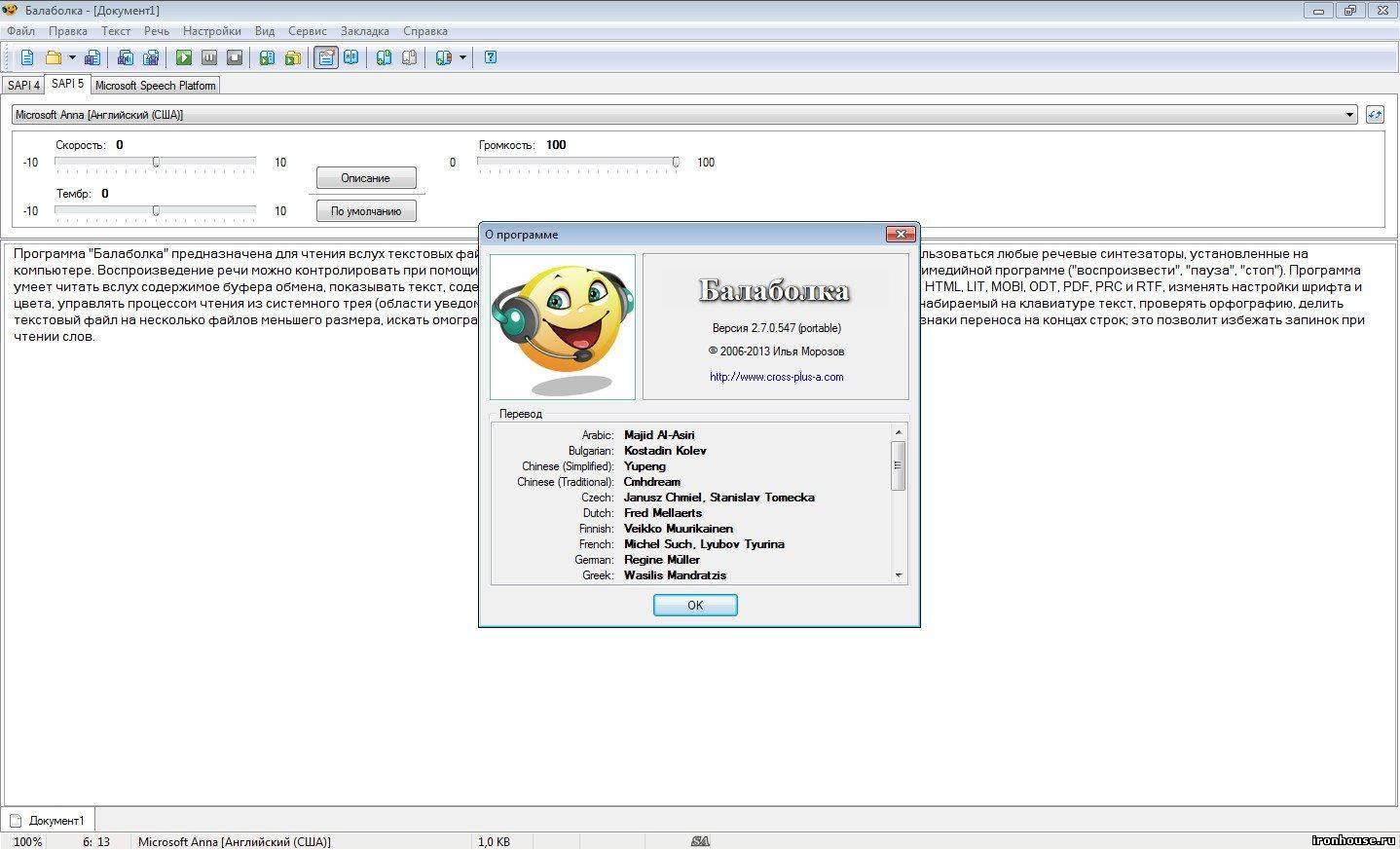Start reading aloud with green play button

(x=184, y=57)
